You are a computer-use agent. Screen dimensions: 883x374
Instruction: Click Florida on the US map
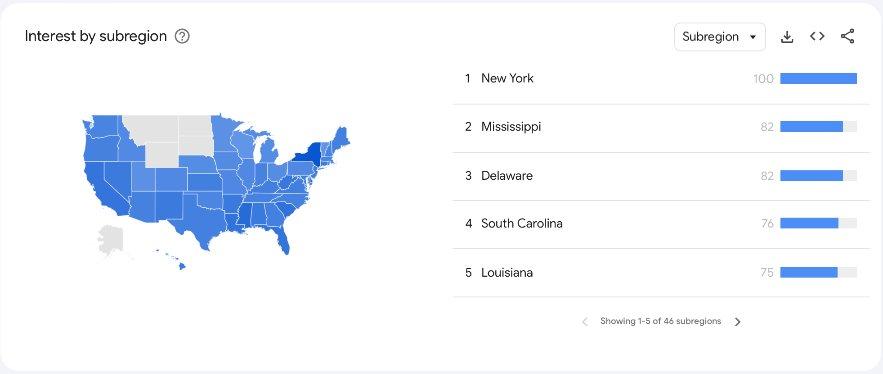point(283,238)
